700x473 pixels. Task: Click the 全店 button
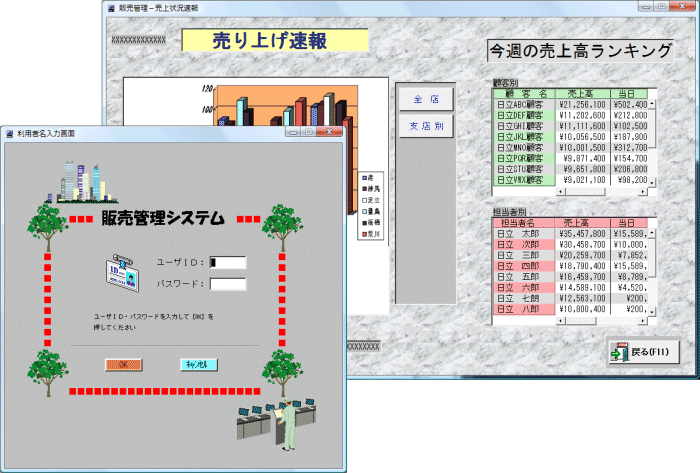[426, 99]
